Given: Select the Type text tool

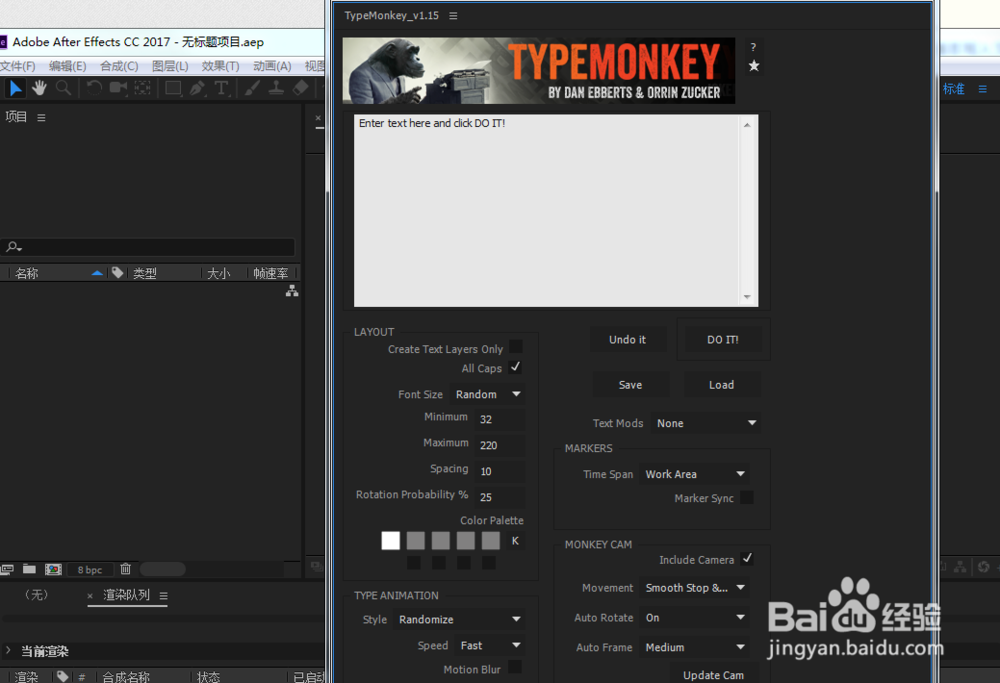Looking at the screenshot, I should coord(221,88).
